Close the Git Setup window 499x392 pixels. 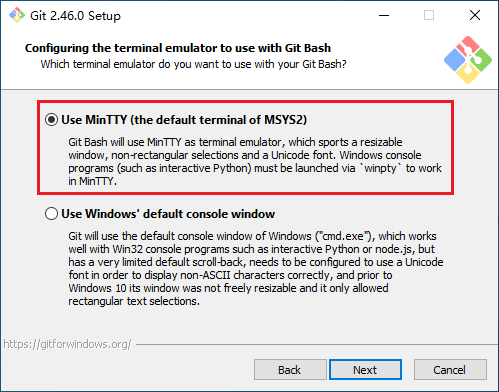click(x=475, y=15)
